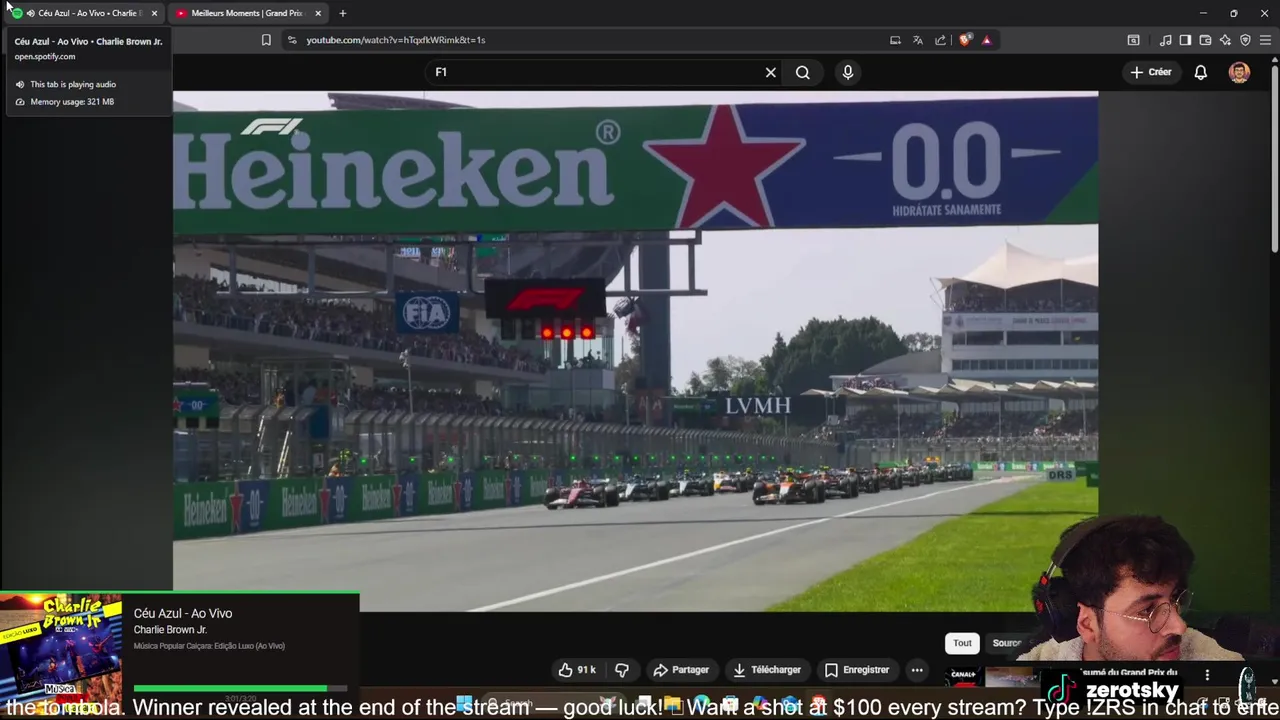This screenshot has height=720, width=1280.
Task: Open the Brave Rewards triangle icon
Action: coord(987,40)
